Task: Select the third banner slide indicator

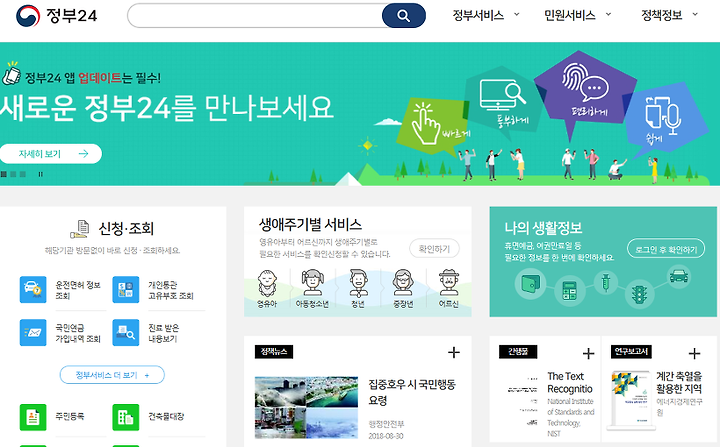Action: coord(23,174)
